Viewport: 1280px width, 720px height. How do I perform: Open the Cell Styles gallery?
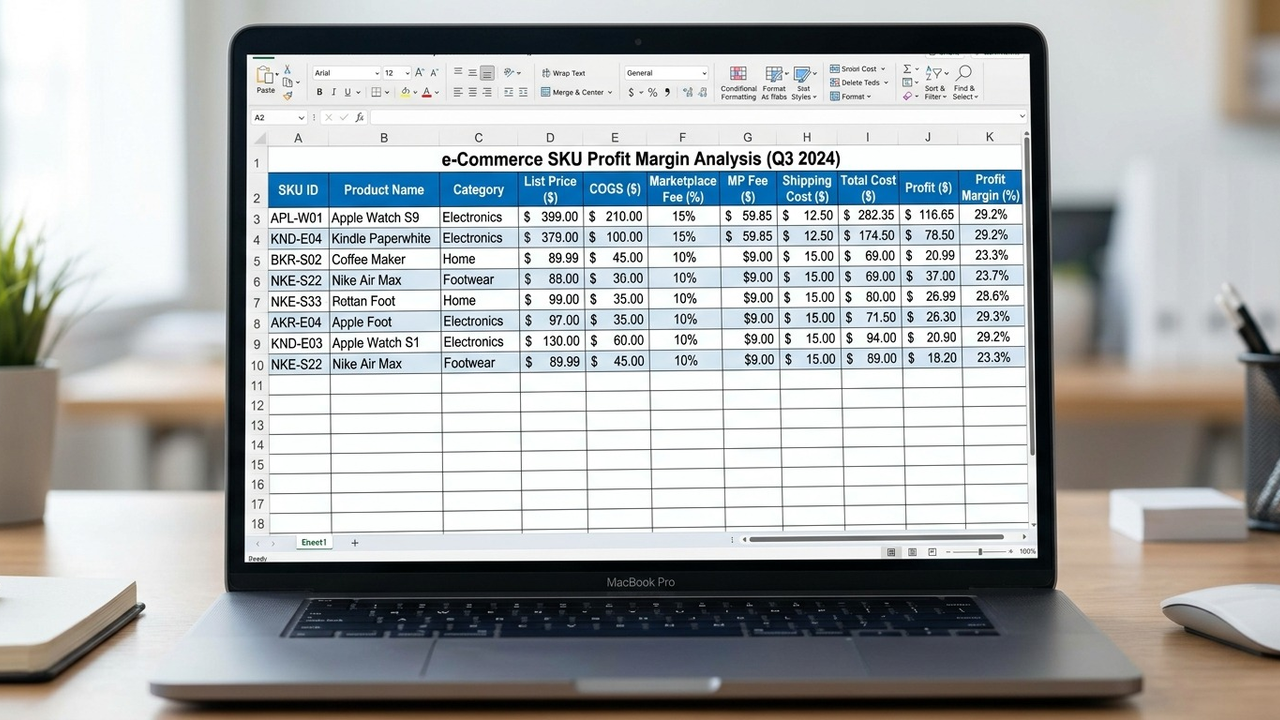coord(802,83)
